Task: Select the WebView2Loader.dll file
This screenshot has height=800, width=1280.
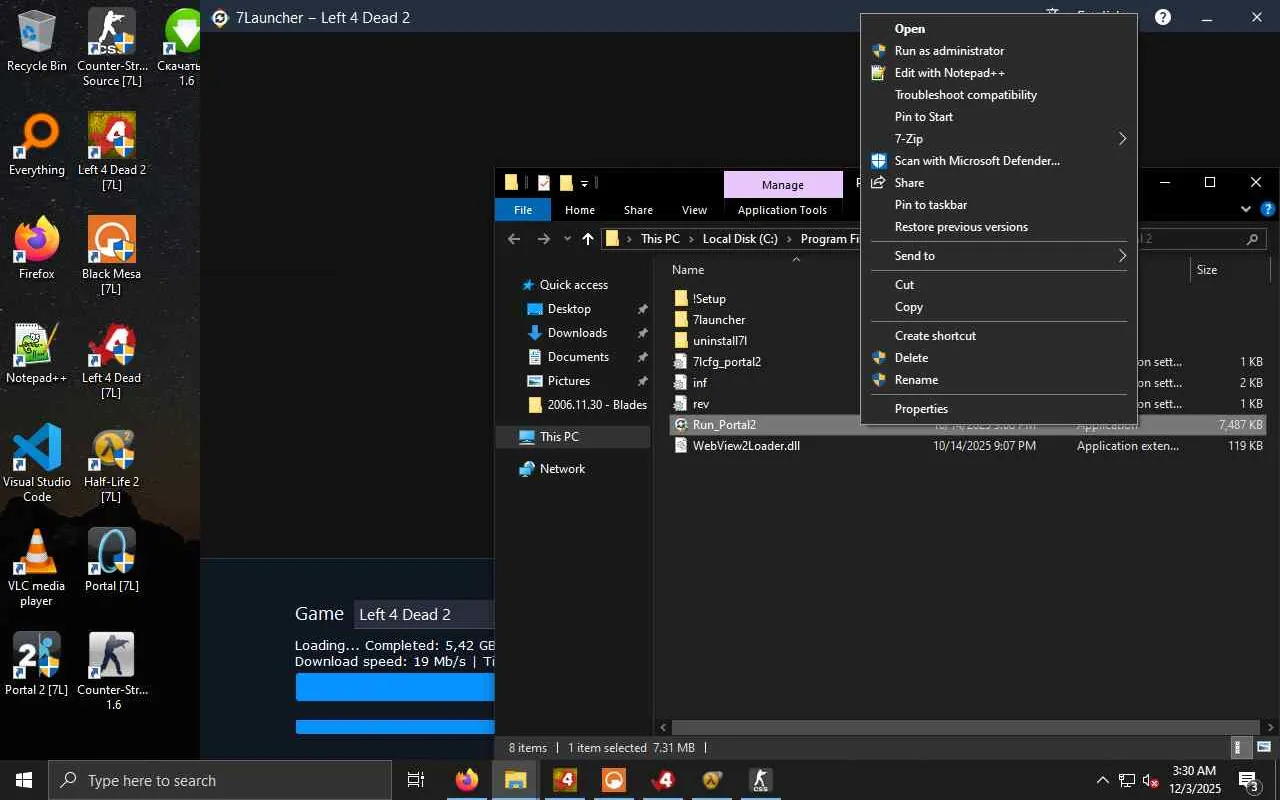Action: click(746, 446)
